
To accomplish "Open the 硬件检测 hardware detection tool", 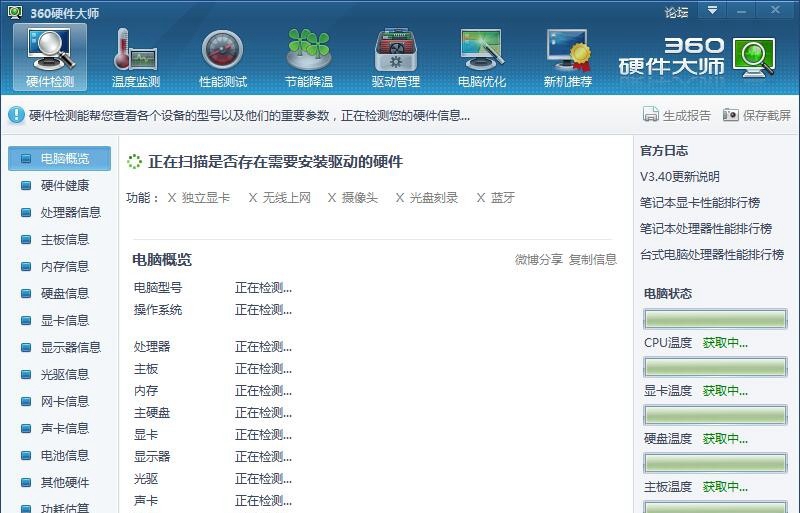I will (x=50, y=57).
